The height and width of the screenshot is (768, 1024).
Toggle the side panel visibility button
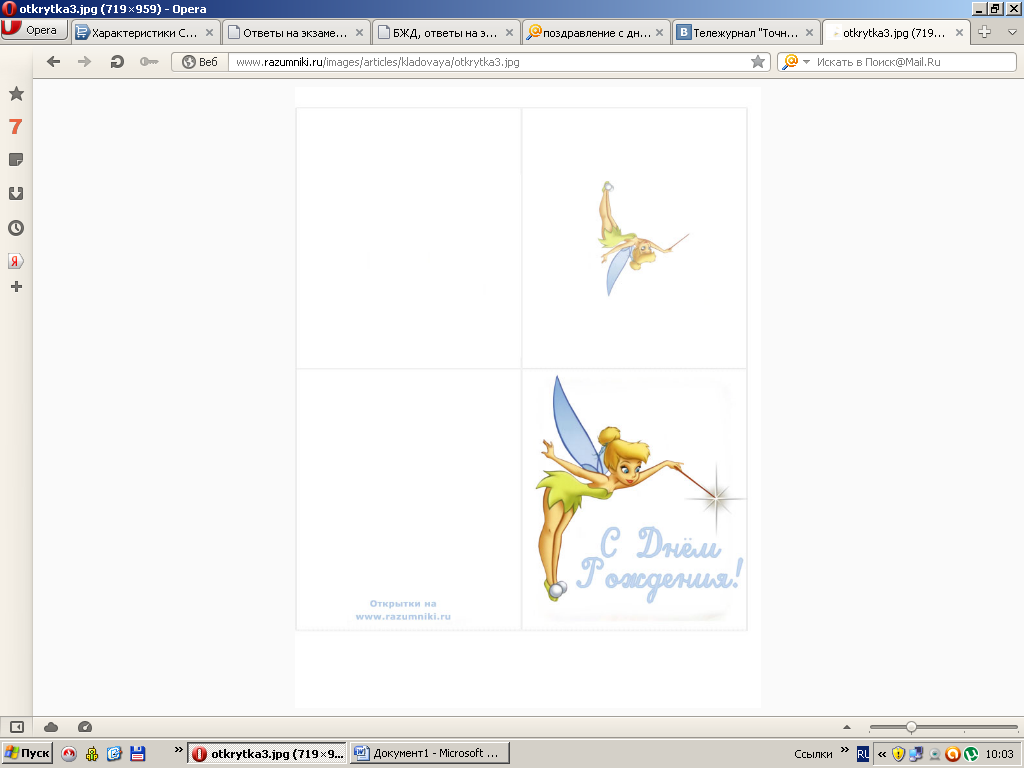(x=17, y=727)
